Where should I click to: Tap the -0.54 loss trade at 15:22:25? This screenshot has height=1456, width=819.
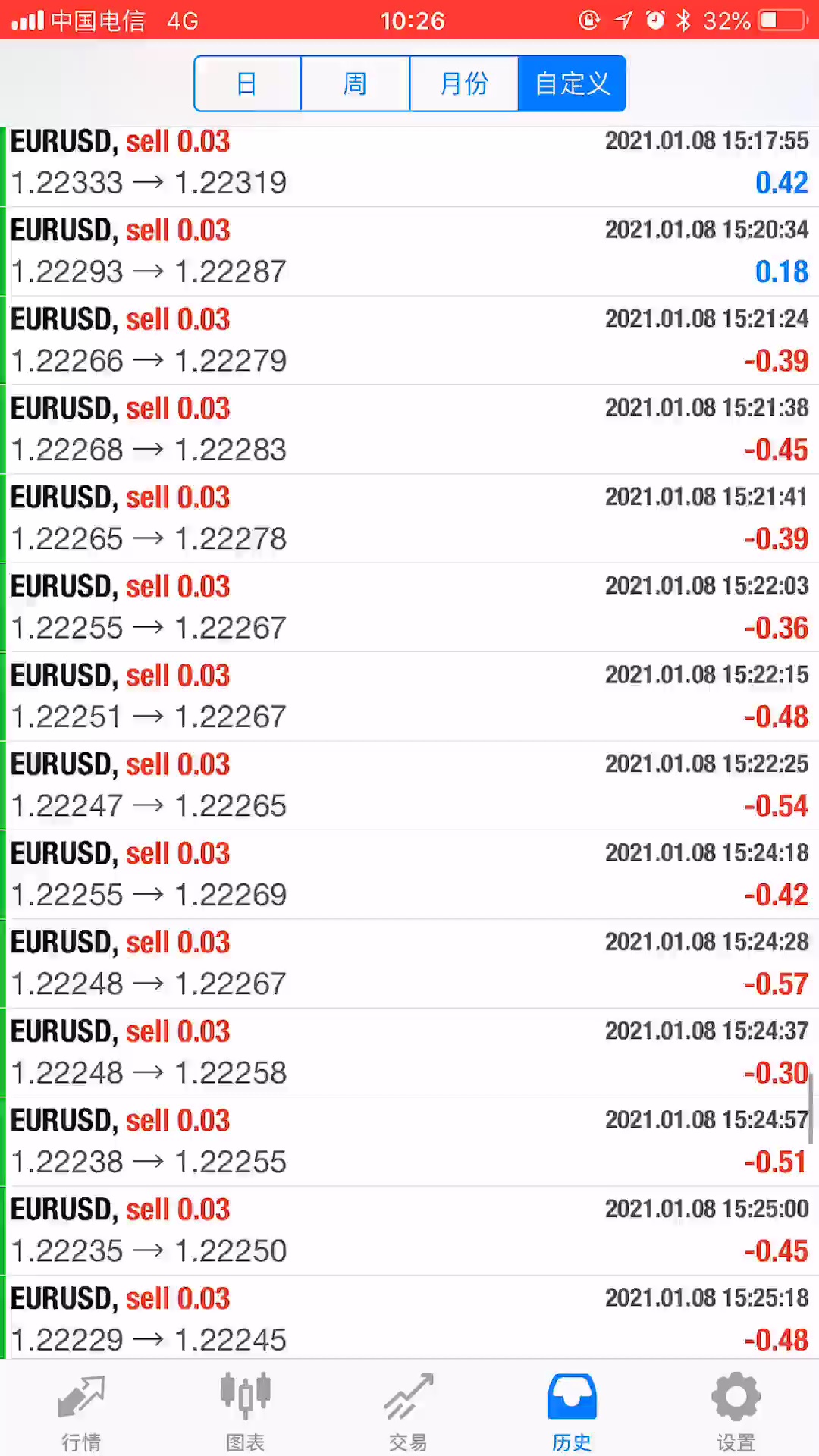pyautogui.click(x=409, y=786)
